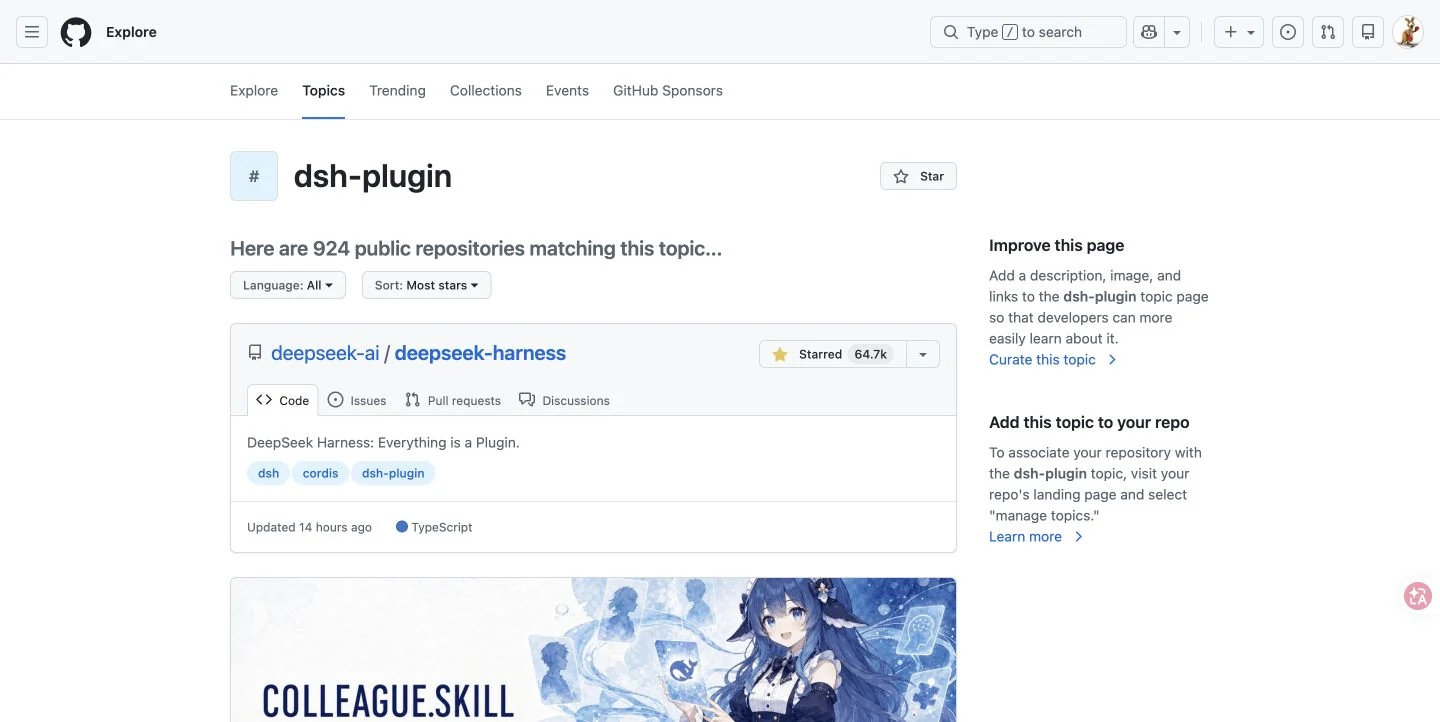Select the Topics tab
Viewport: 1440px width, 722px height.
click(324, 90)
